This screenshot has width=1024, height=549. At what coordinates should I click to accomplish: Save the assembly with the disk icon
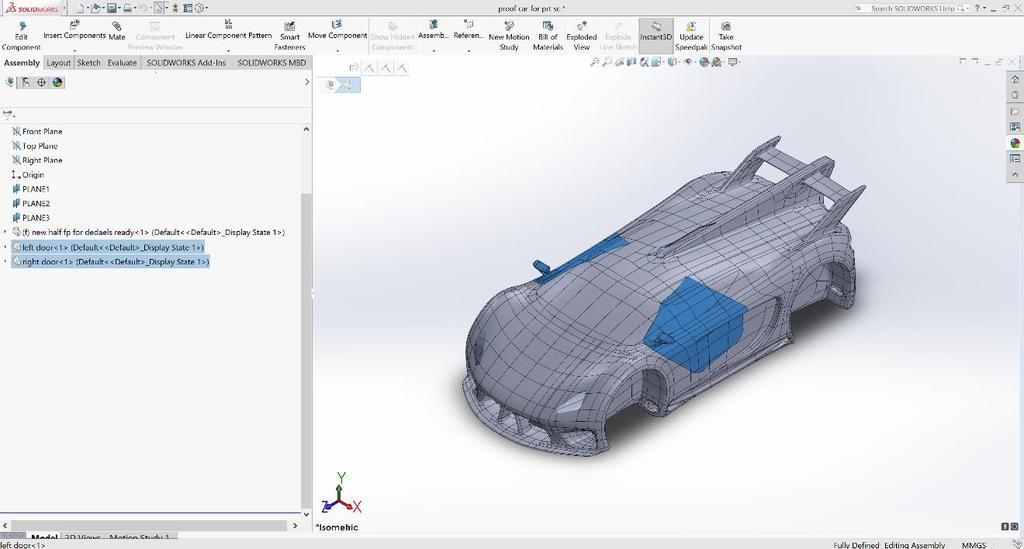pos(112,8)
